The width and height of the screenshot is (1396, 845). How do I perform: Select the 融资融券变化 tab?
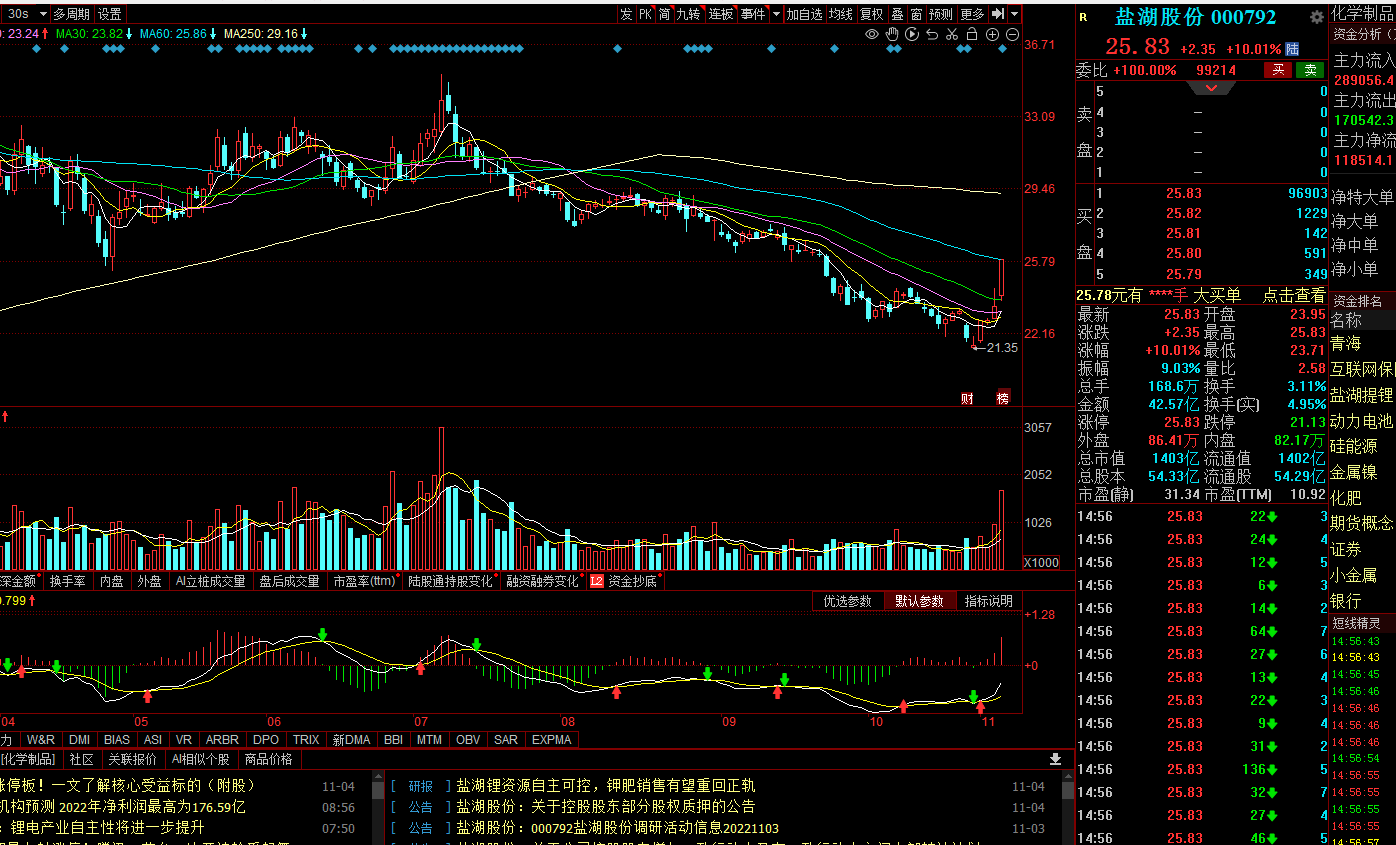[x=543, y=581]
